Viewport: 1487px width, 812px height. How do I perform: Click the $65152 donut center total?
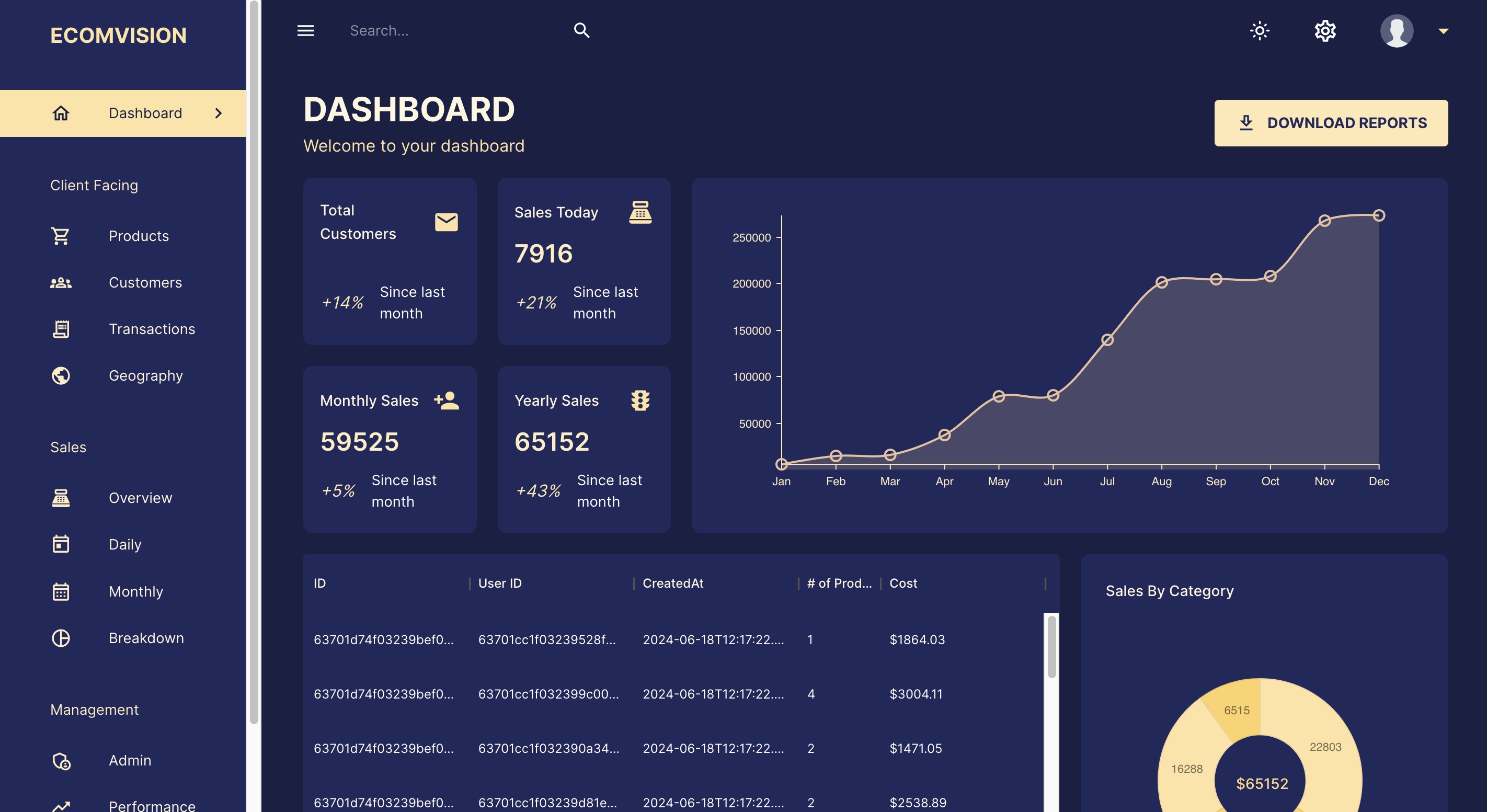coord(1262,784)
